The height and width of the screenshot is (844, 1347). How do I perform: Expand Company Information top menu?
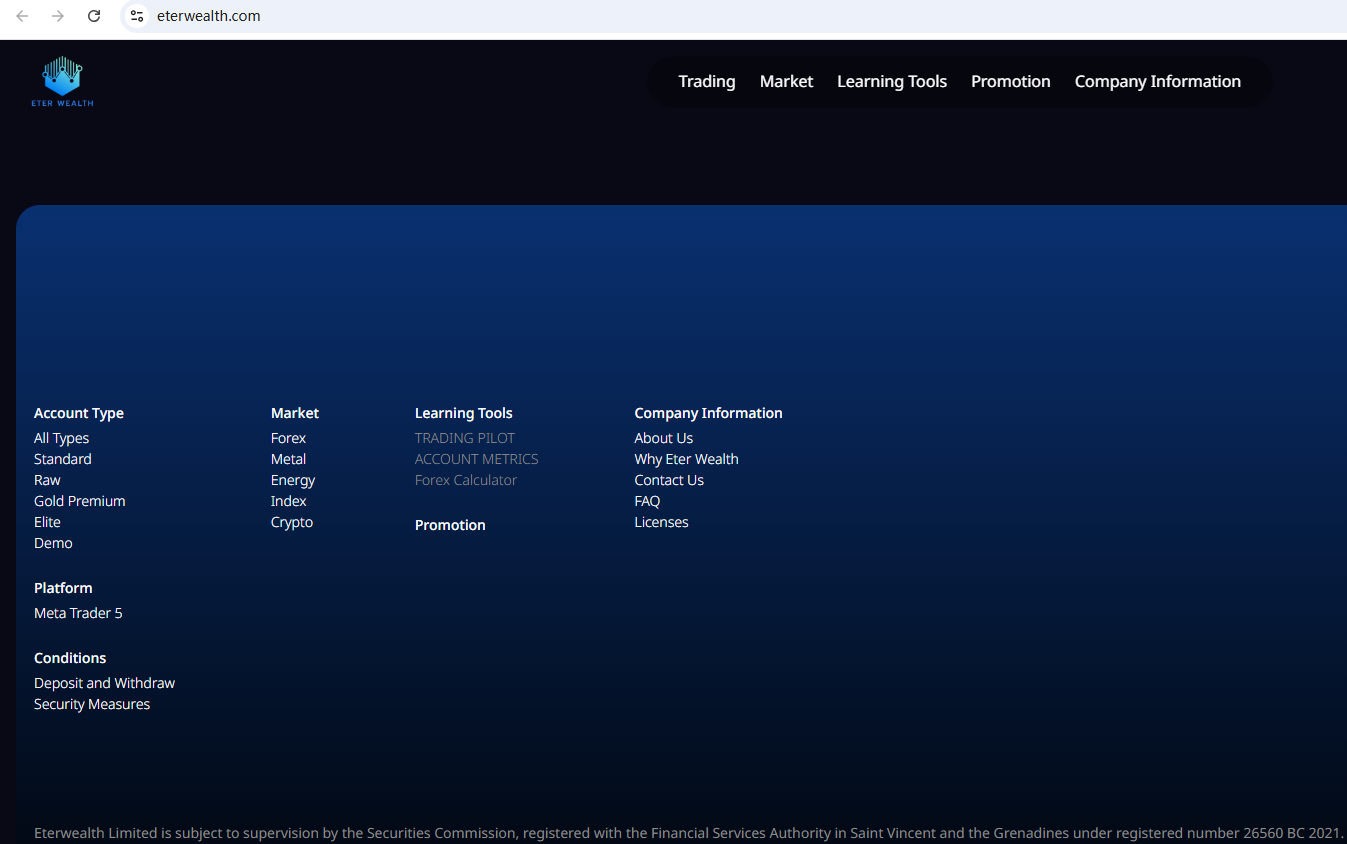point(1157,82)
